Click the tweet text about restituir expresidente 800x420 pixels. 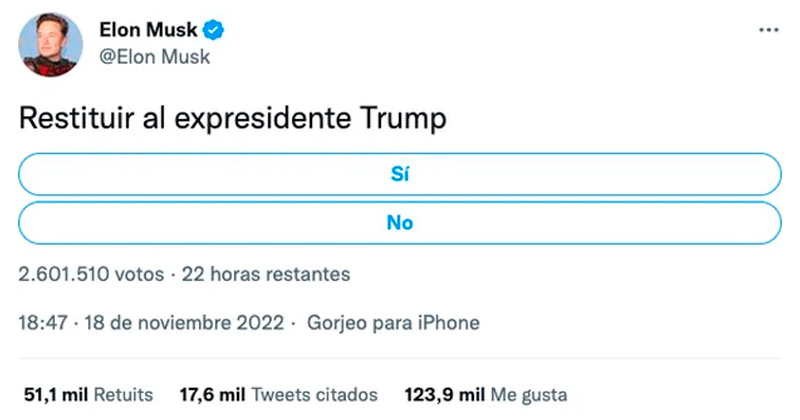pyautogui.click(x=232, y=119)
